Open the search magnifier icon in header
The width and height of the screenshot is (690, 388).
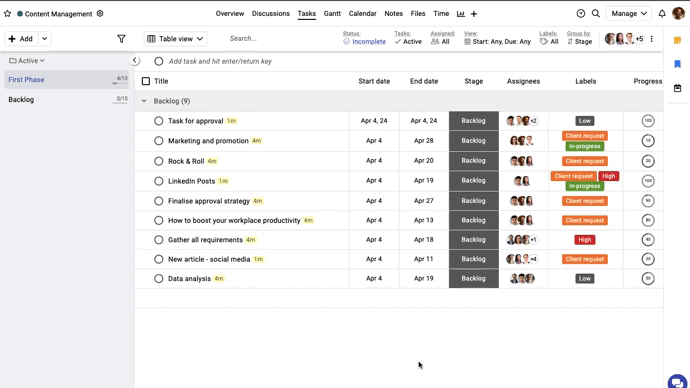pyautogui.click(x=596, y=14)
